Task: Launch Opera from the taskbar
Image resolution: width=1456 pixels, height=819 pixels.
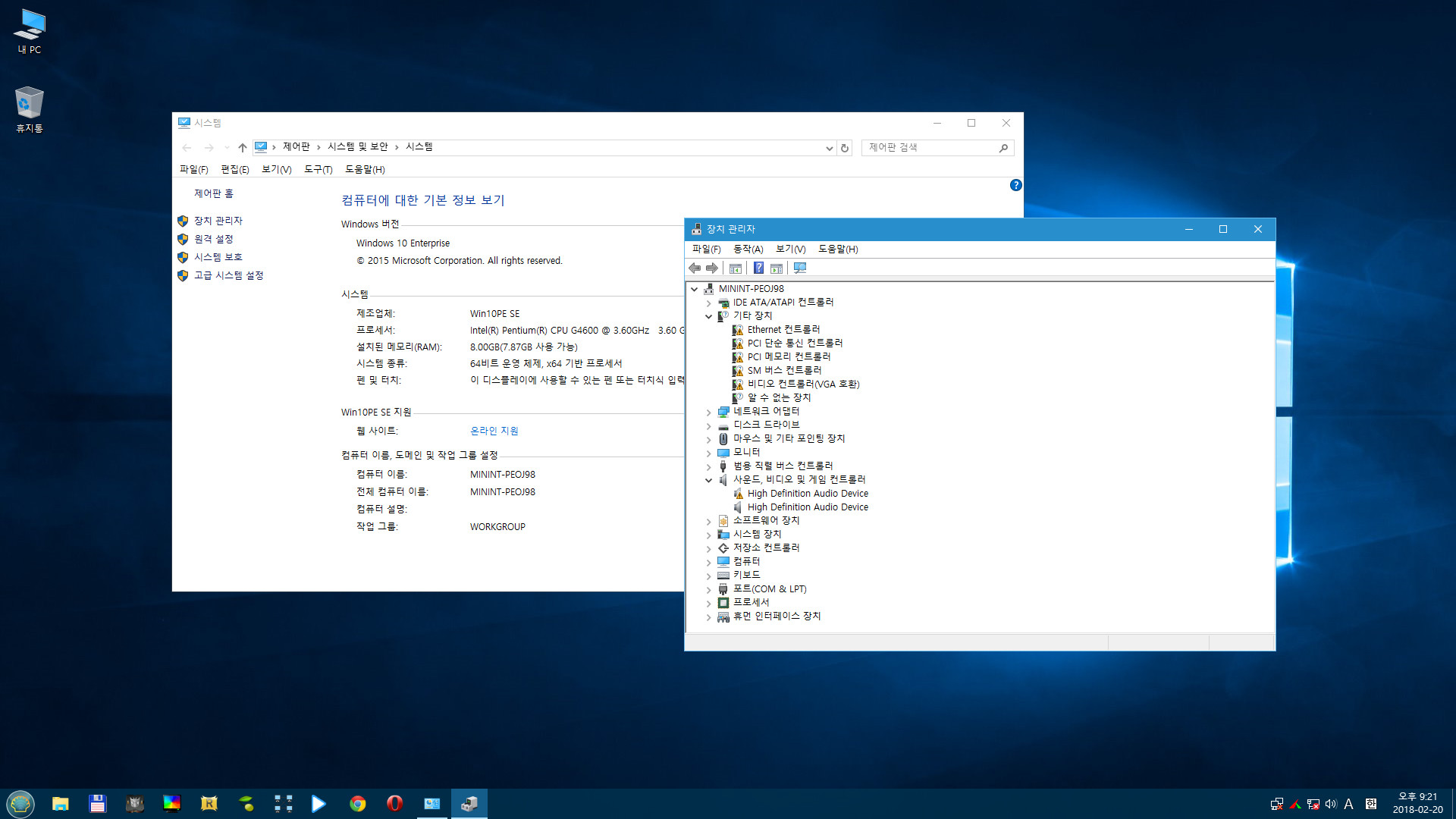Action: (x=394, y=804)
